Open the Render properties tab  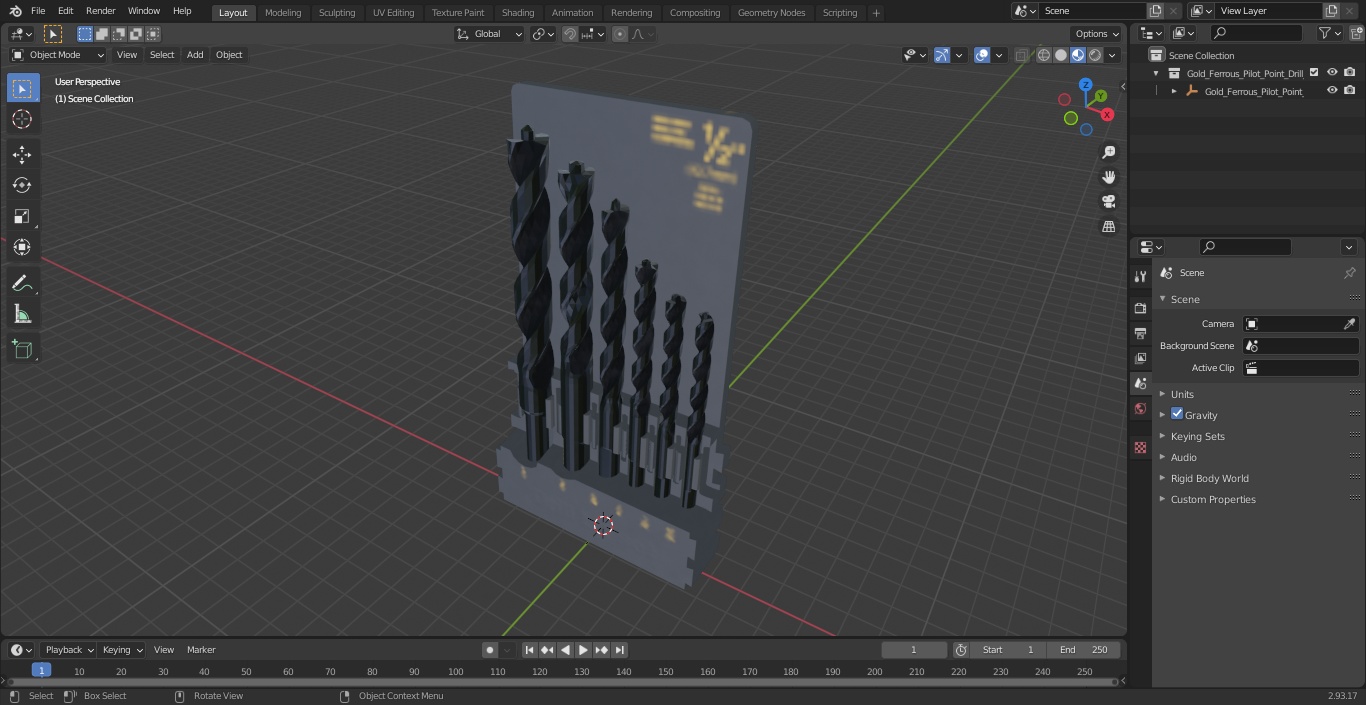(x=1140, y=308)
